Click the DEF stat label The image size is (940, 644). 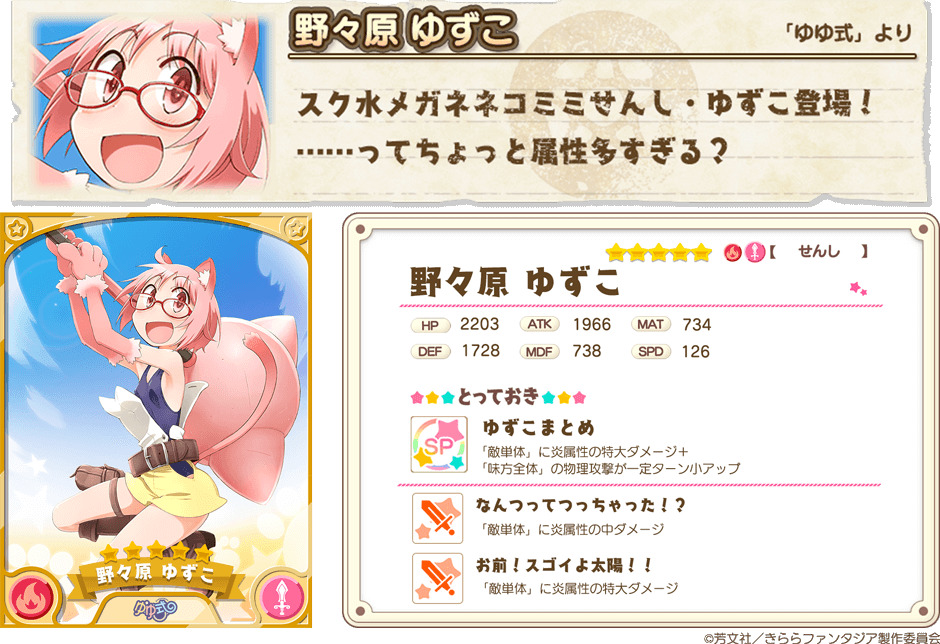(x=430, y=351)
